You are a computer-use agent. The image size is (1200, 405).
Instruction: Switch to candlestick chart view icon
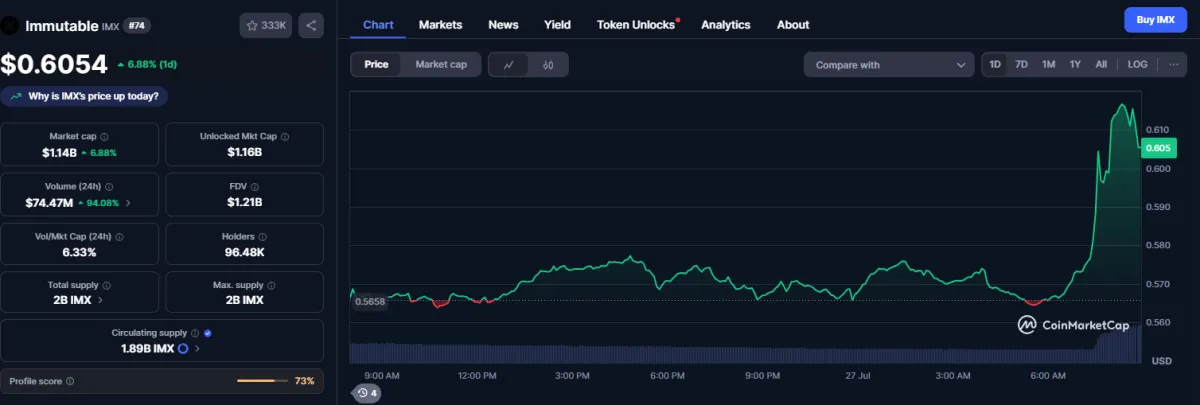tap(548, 65)
